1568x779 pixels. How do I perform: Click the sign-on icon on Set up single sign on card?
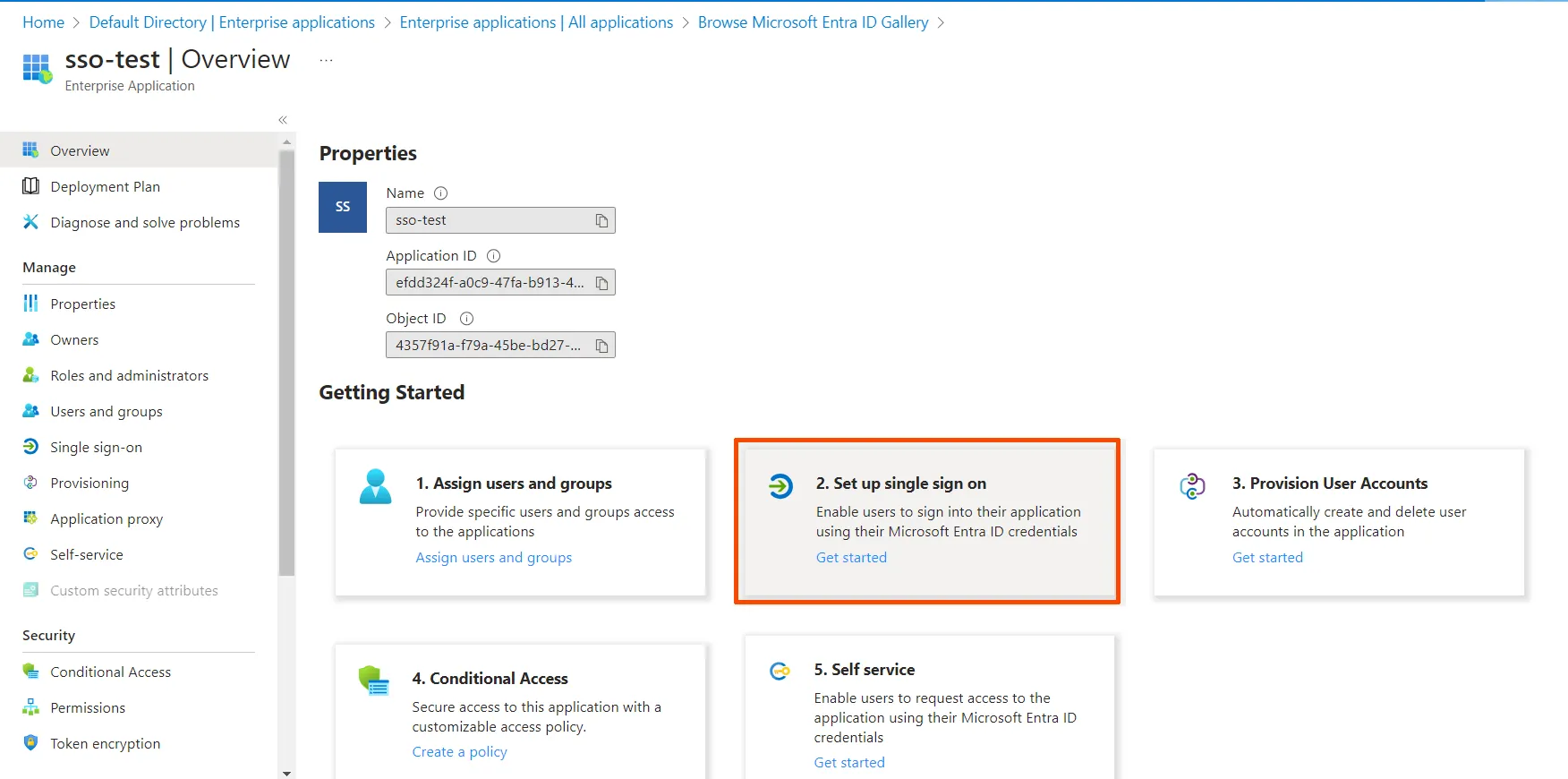pos(780,486)
